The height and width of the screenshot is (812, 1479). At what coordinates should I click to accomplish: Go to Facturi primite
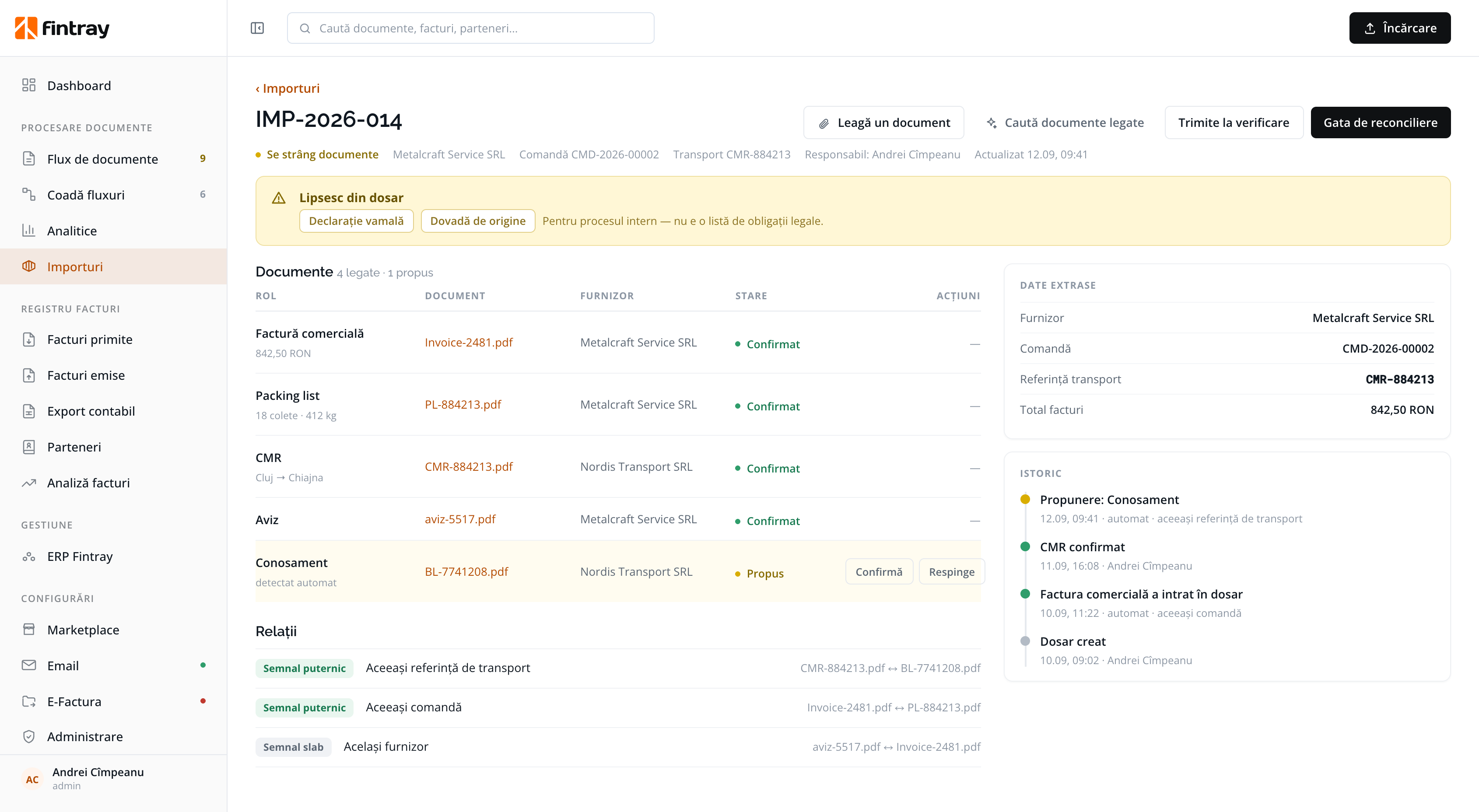pyautogui.click(x=113, y=339)
